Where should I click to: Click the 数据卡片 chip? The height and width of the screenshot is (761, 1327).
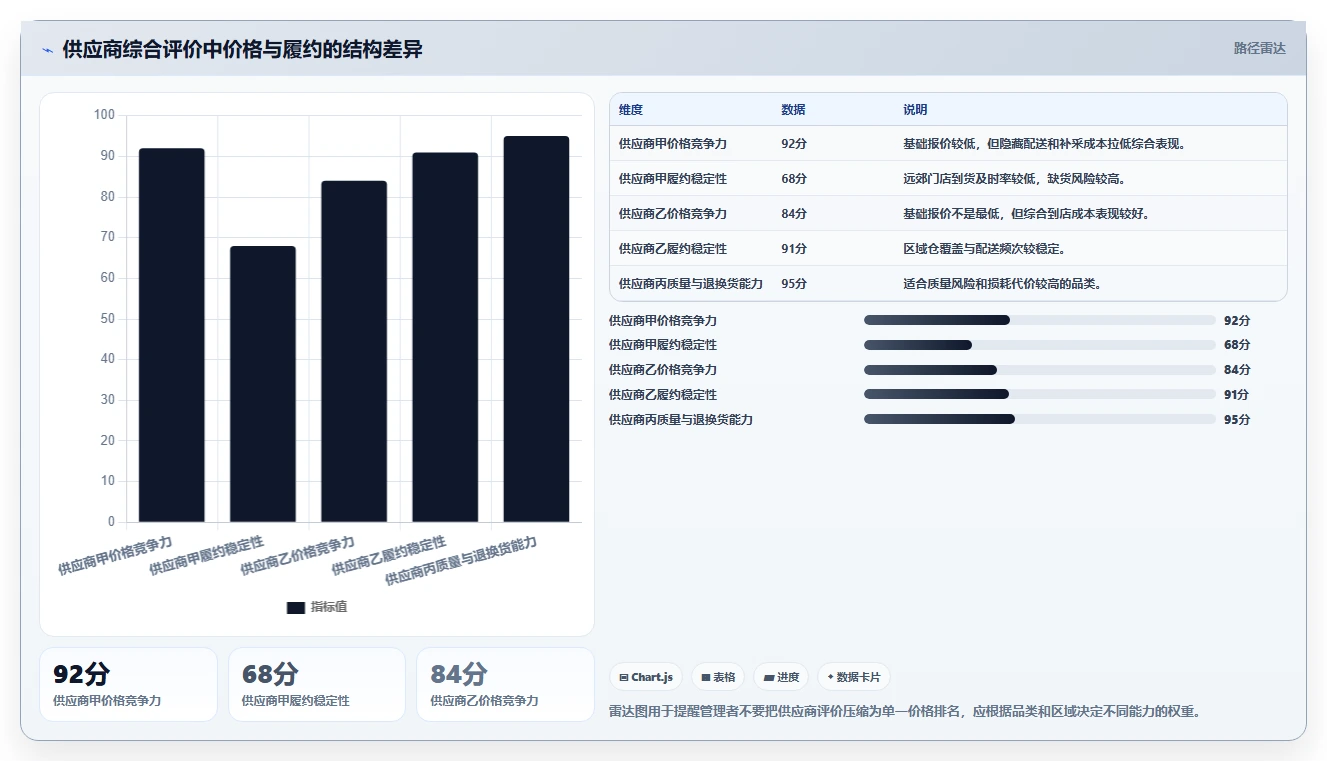[x=854, y=677]
